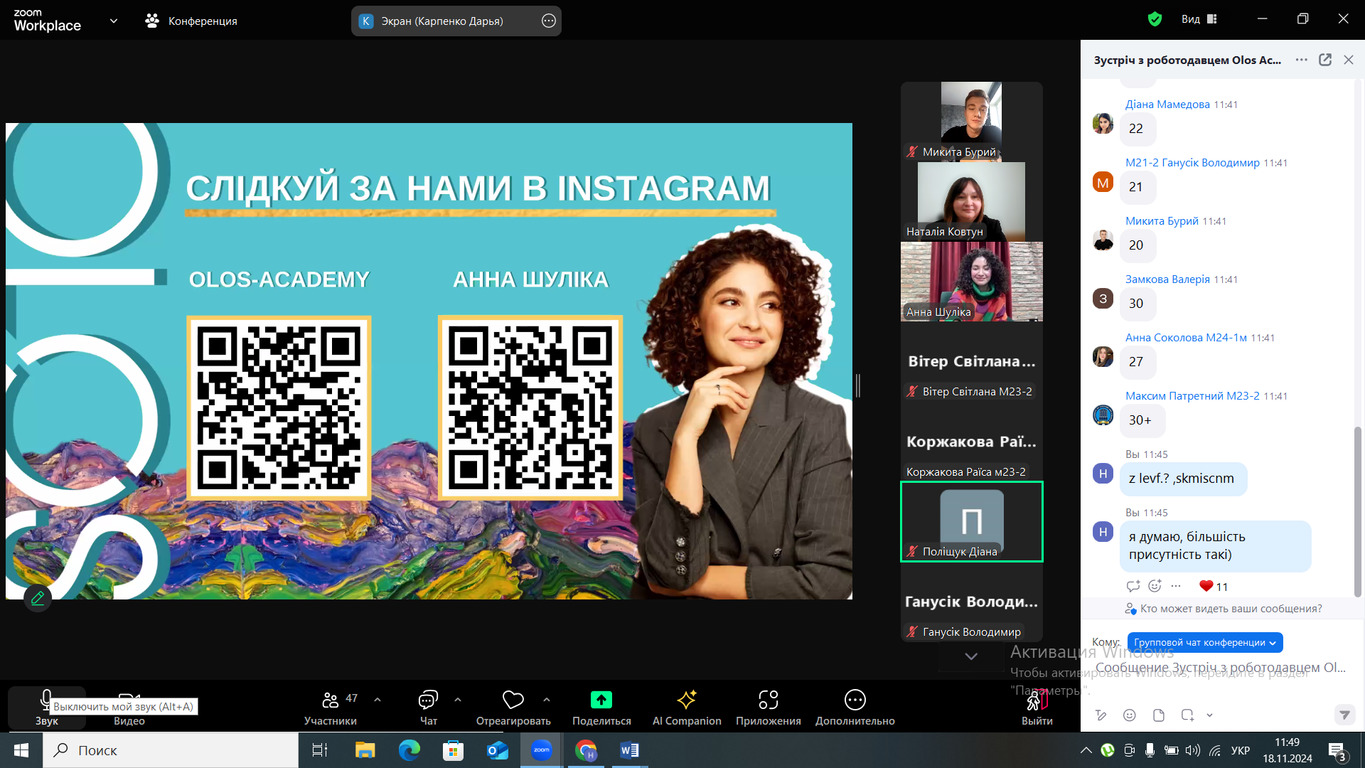
Task: Open chat panel more options ellipsis
Action: [1301, 60]
